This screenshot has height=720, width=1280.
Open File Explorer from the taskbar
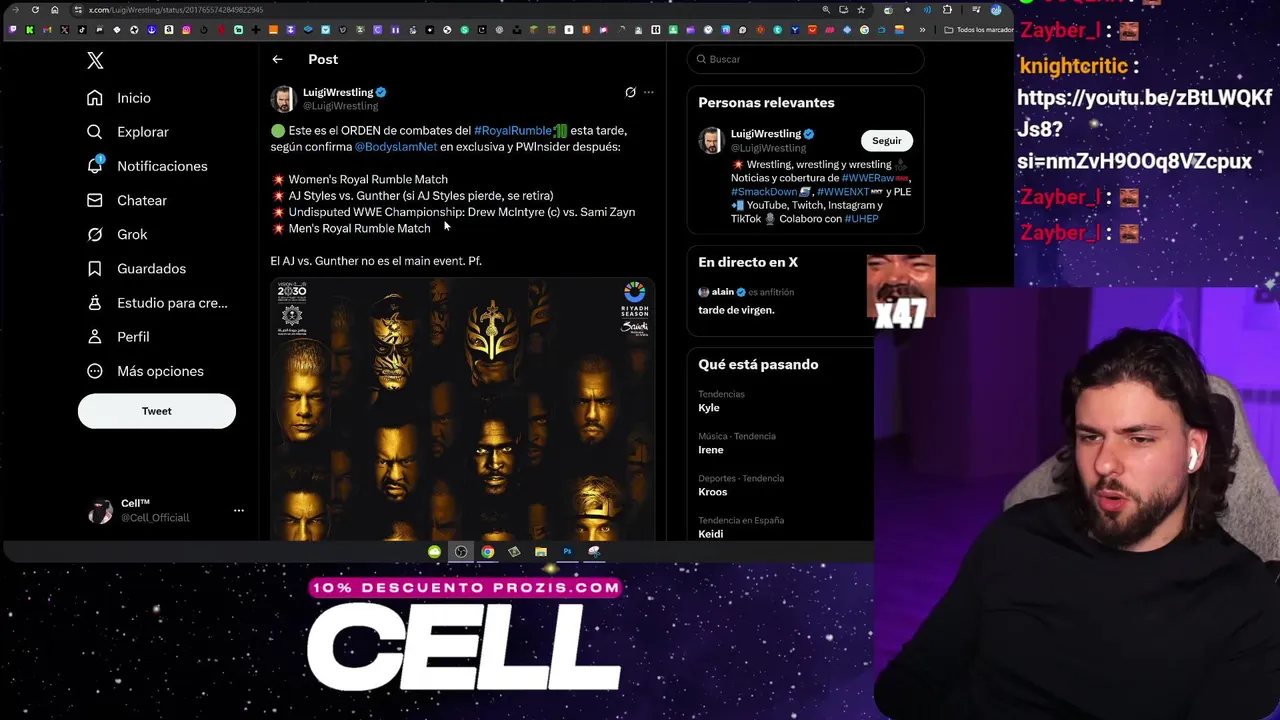541,552
